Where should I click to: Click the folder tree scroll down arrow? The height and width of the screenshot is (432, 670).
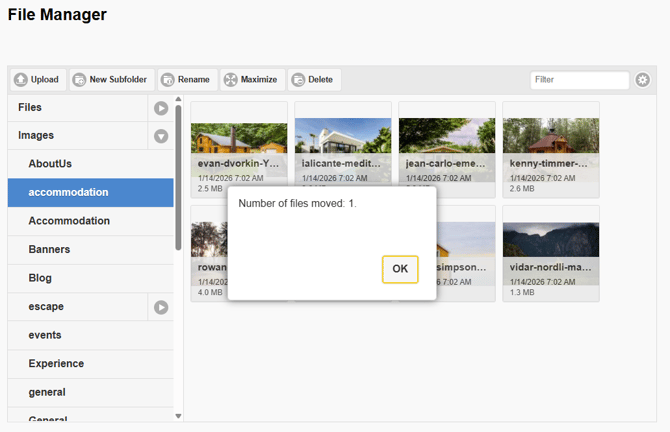pos(179,416)
